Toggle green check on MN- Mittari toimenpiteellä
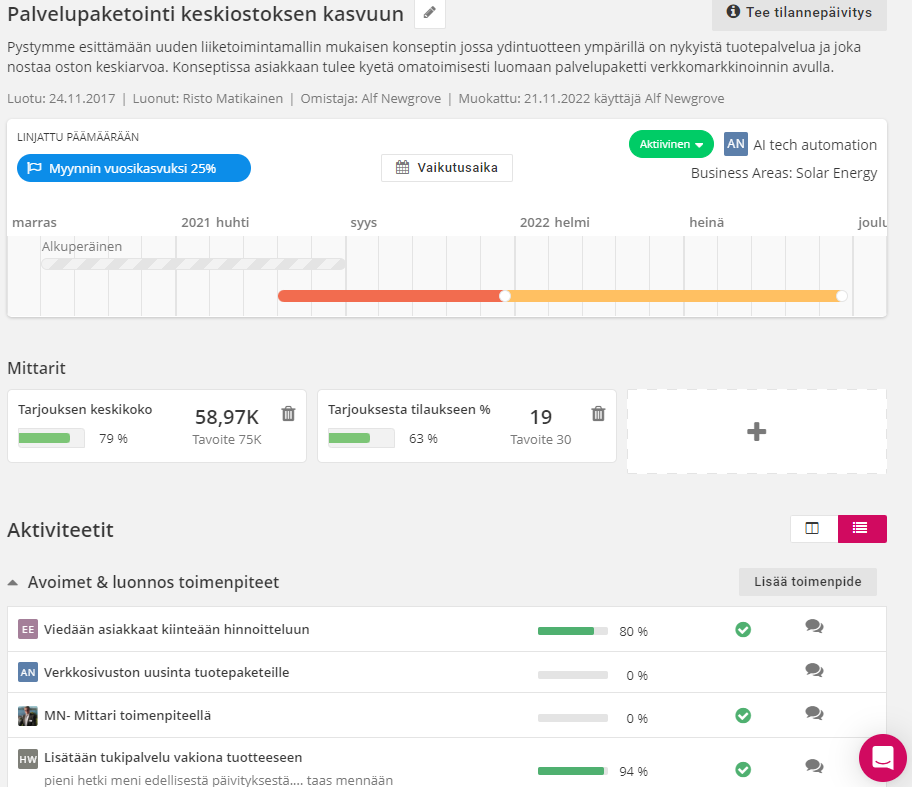Image resolution: width=912 pixels, height=787 pixels. point(743,715)
